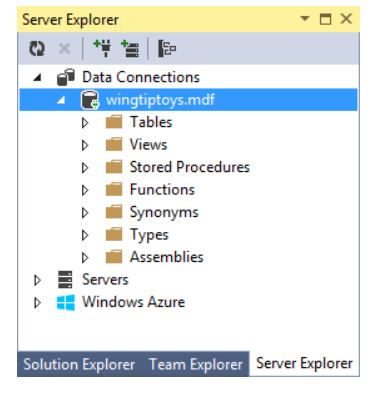This screenshot has height=397, width=390.
Task: Click the SharePoint connections tree icon
Action: pyautogui.click(x=167, y=49)
